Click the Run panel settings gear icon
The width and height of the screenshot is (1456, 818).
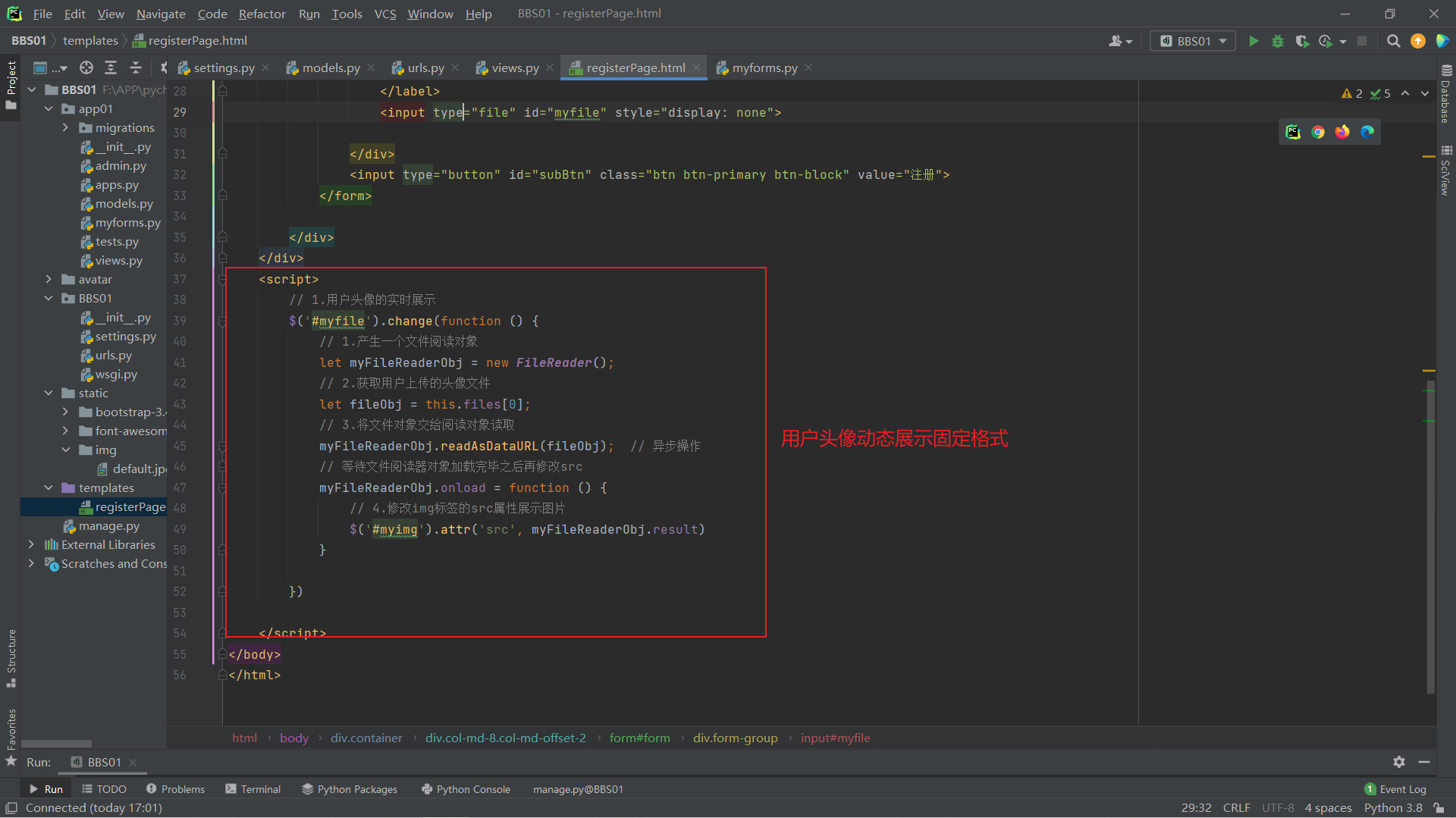1399,762
